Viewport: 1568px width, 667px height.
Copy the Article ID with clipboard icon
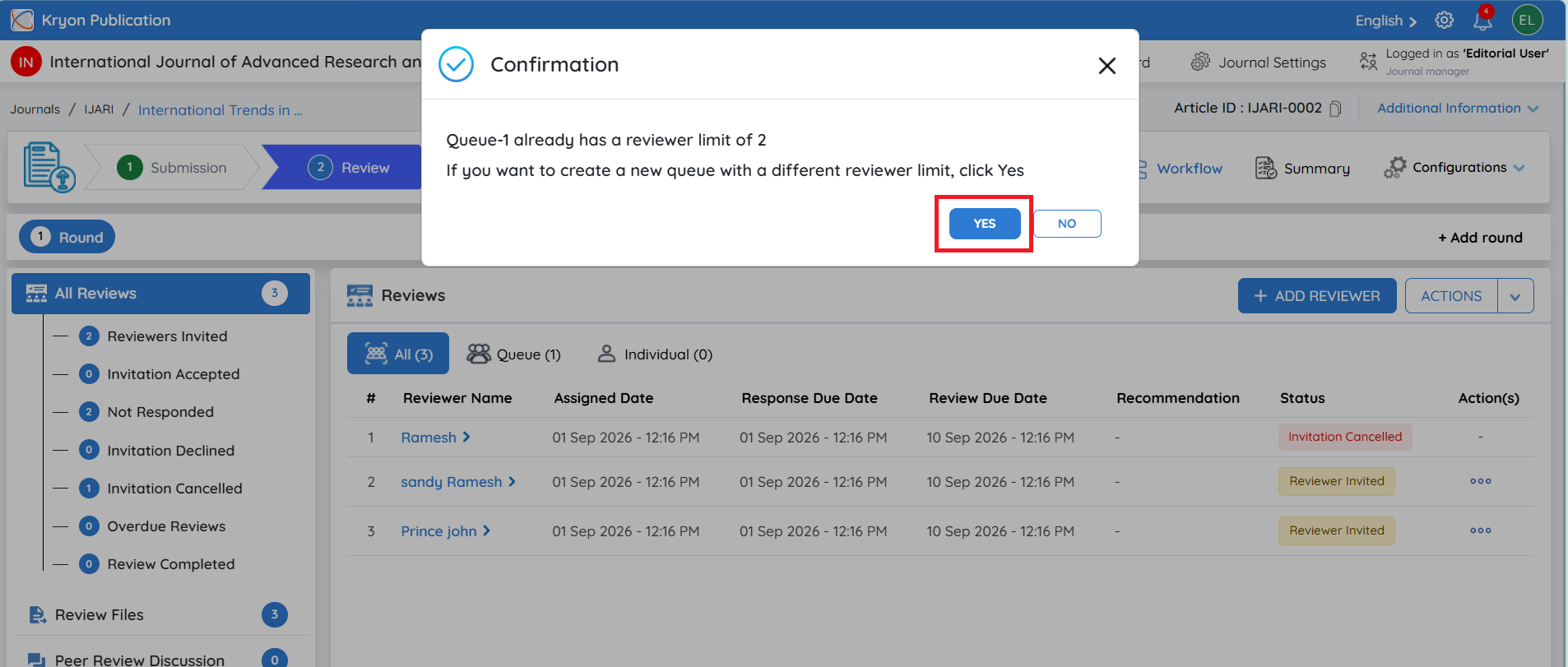coord(1335,109)
